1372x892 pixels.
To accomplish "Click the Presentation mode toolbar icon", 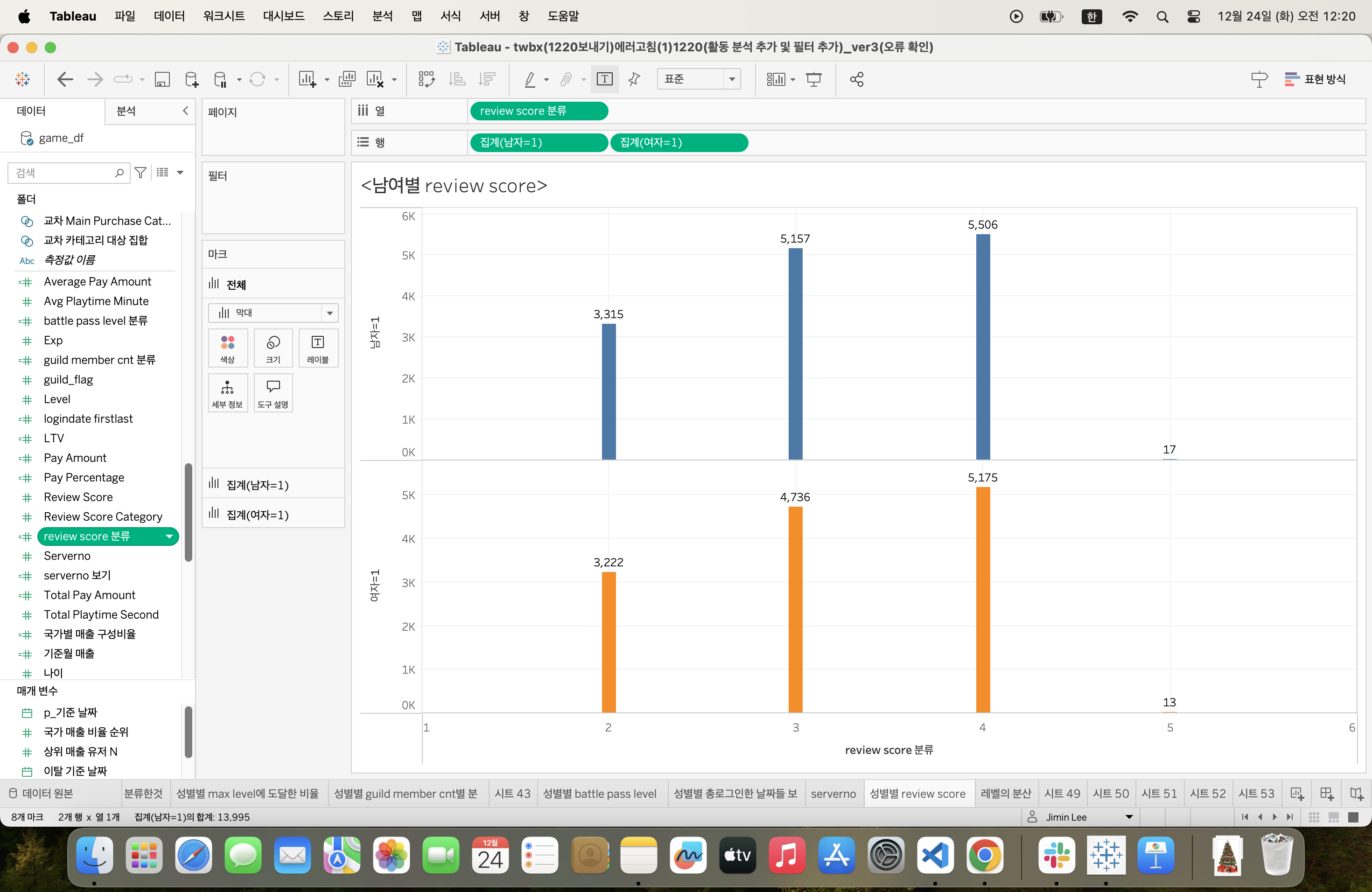I will 814,79.
